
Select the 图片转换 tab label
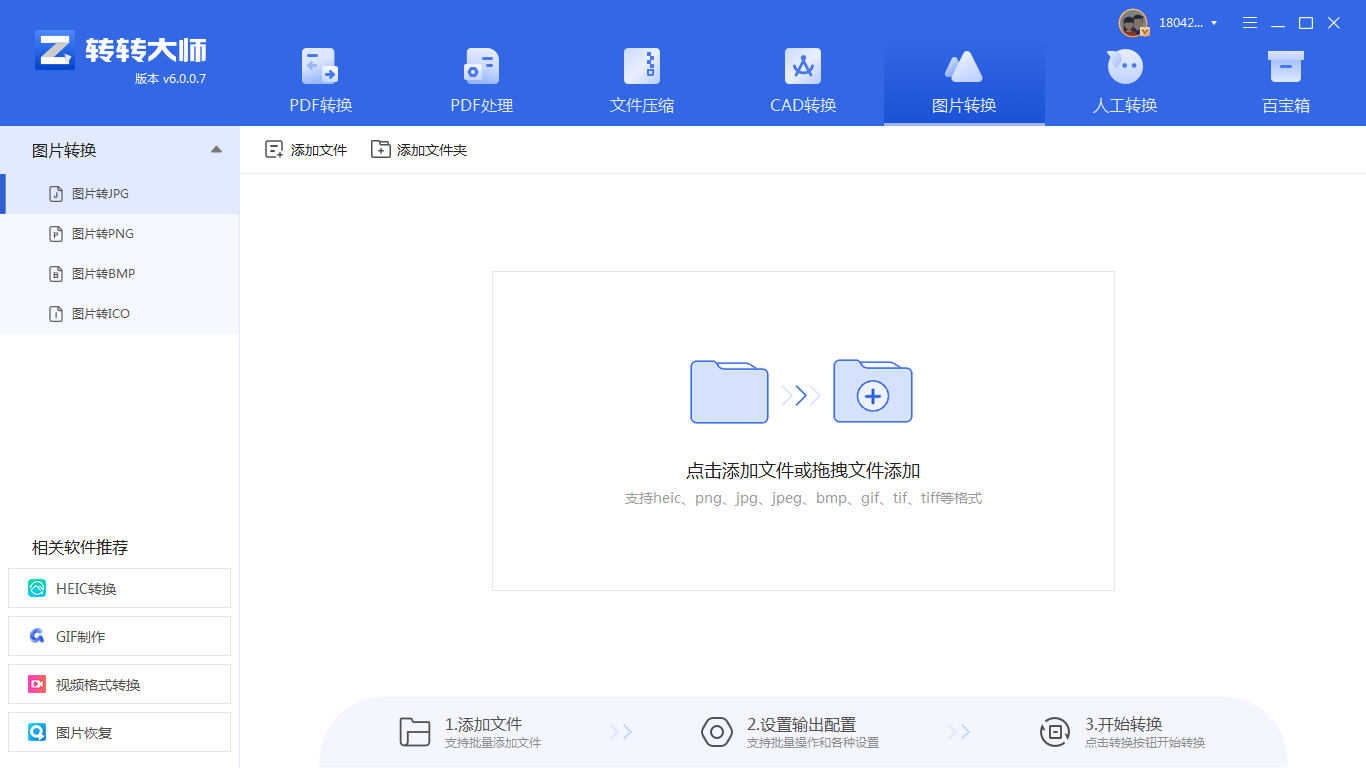(964, 105)
